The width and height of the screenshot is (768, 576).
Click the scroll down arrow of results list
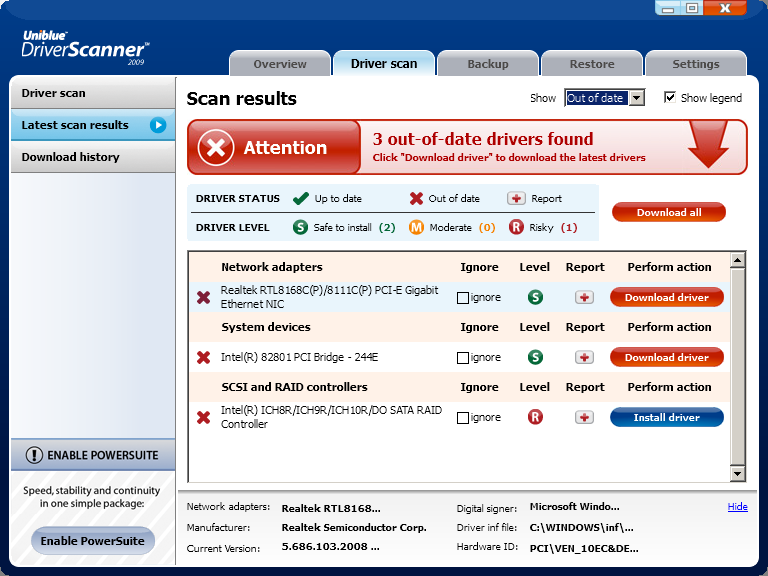[738, 473]
